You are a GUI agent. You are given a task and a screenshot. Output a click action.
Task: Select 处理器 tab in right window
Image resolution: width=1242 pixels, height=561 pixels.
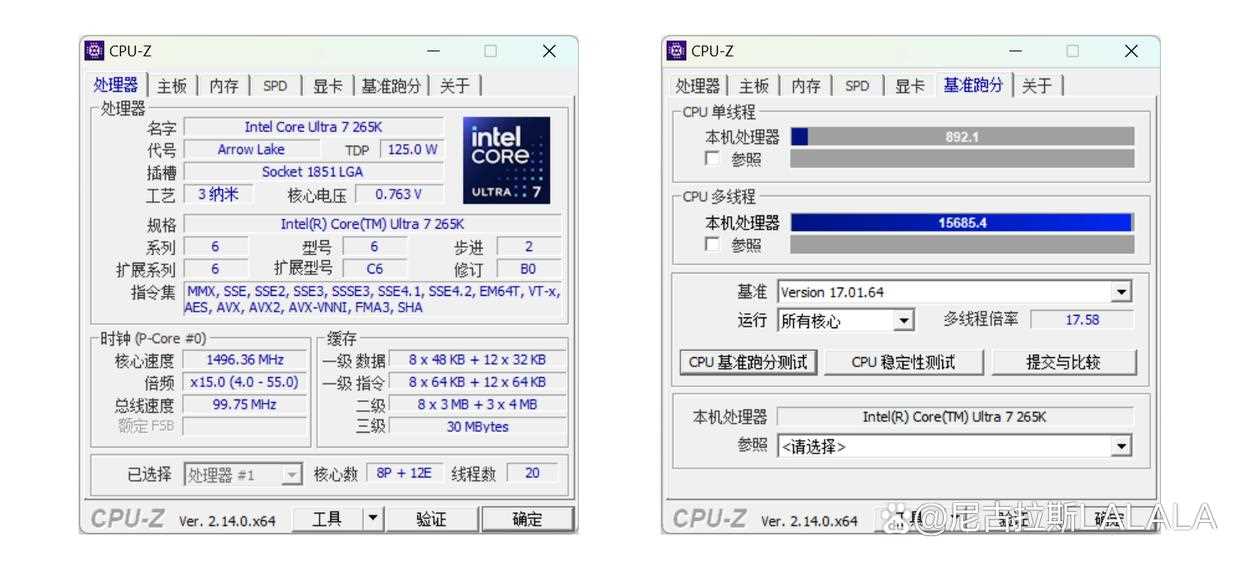click(x=697, y=86)
